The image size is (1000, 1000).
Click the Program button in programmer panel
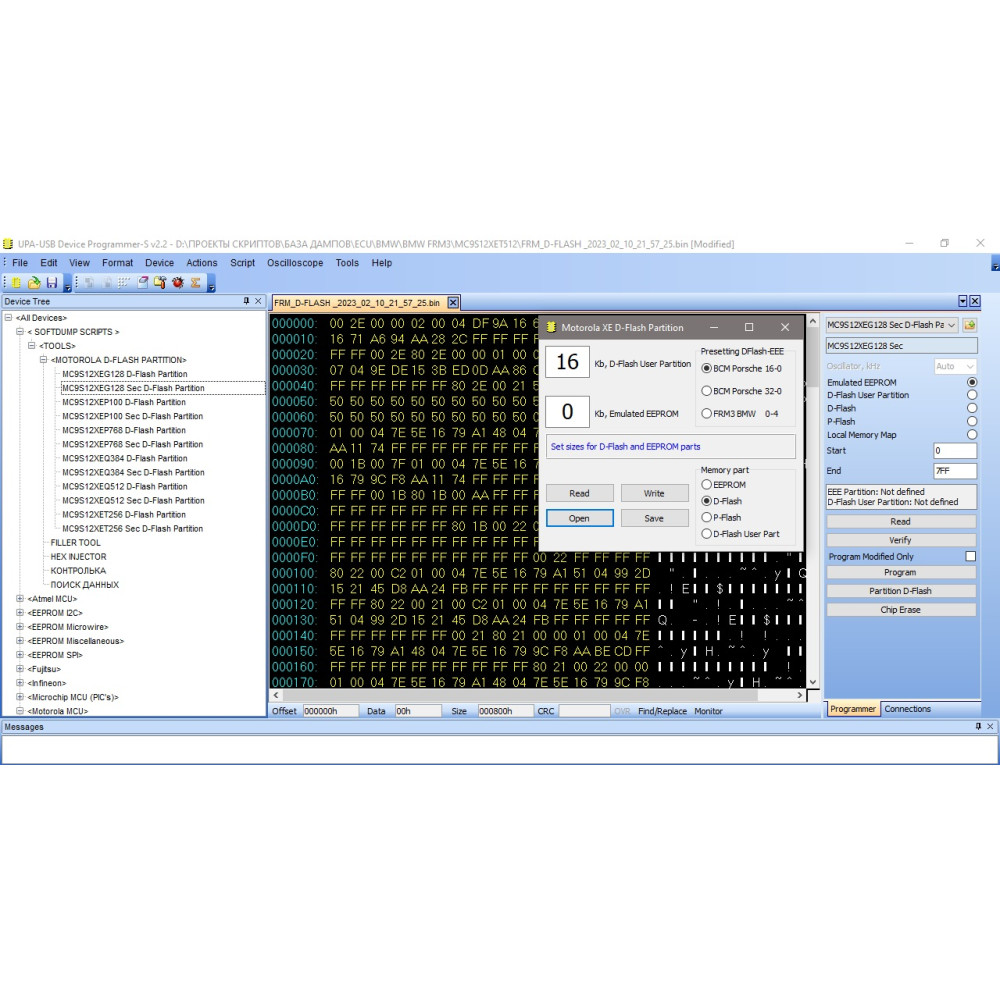(901, 573)
